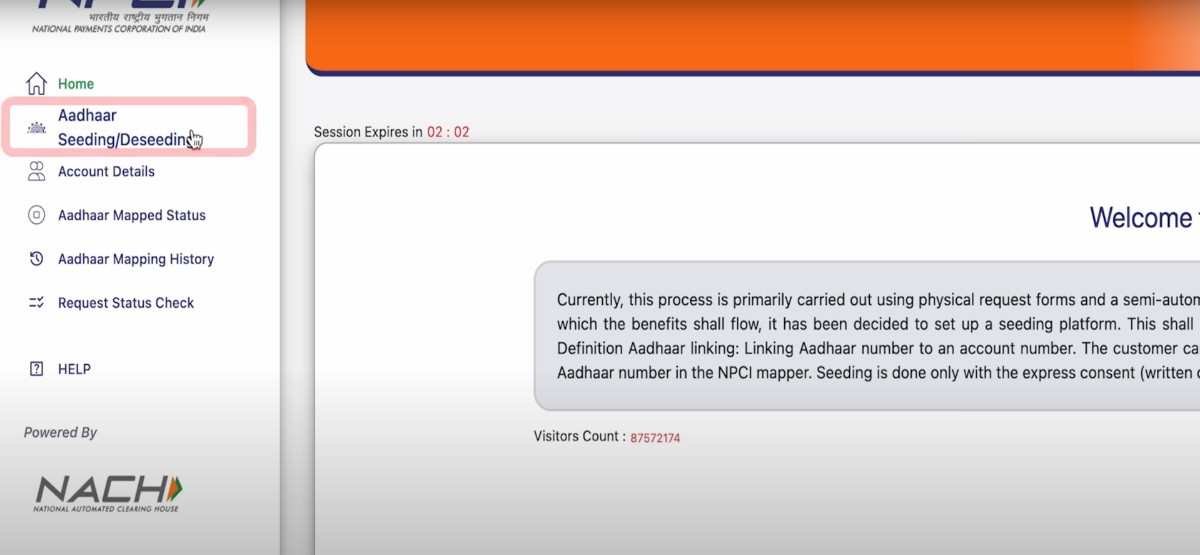The image size is (1200, 555).
Task: View Aadhaar Mapping History text entry
Action: [136, 259]
